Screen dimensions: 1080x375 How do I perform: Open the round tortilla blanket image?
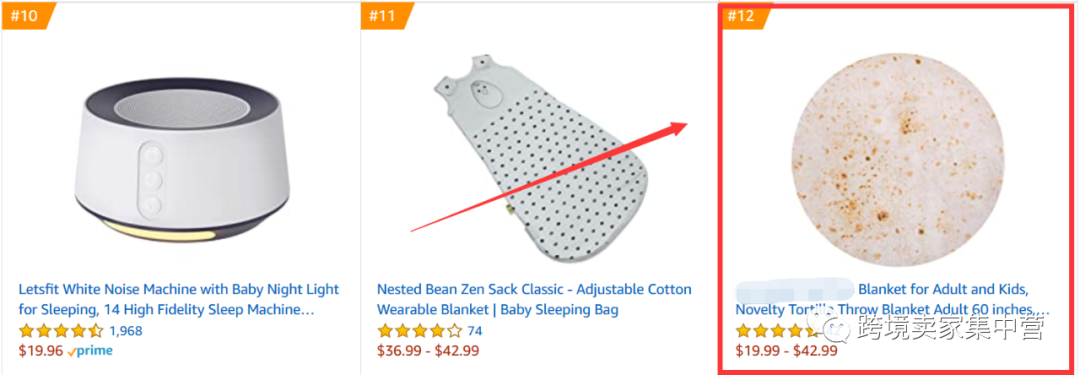click(896, 161)
